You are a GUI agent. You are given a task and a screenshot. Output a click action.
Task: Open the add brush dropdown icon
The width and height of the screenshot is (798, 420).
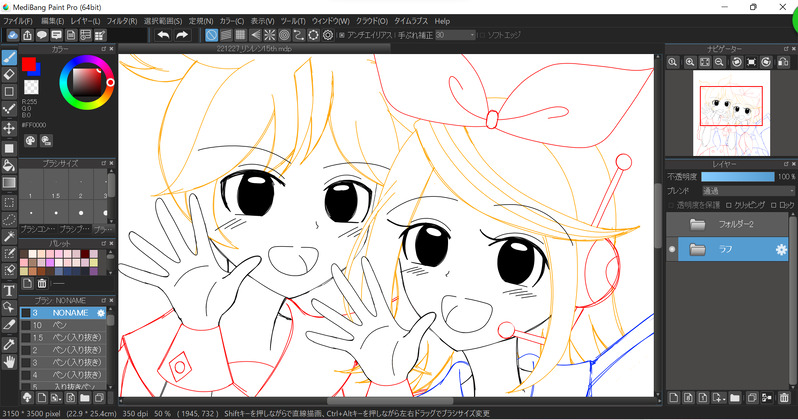click(56, 398)
